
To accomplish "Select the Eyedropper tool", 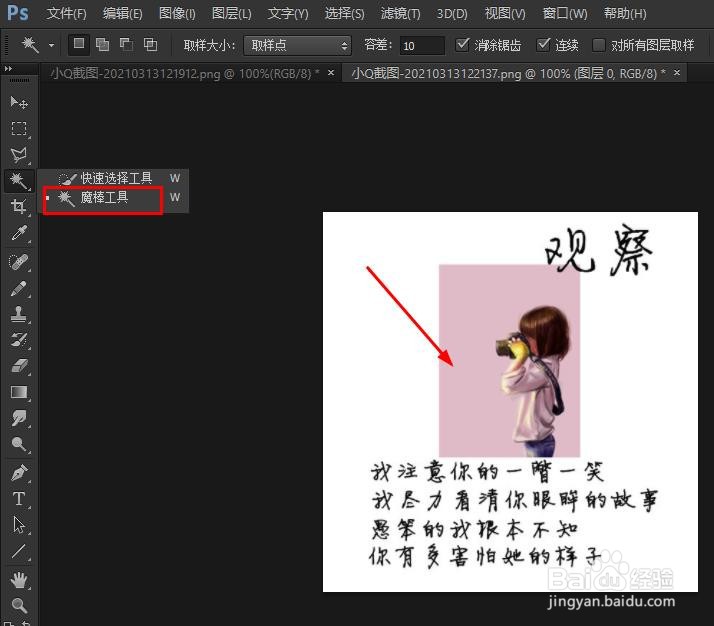I will 19,233.
